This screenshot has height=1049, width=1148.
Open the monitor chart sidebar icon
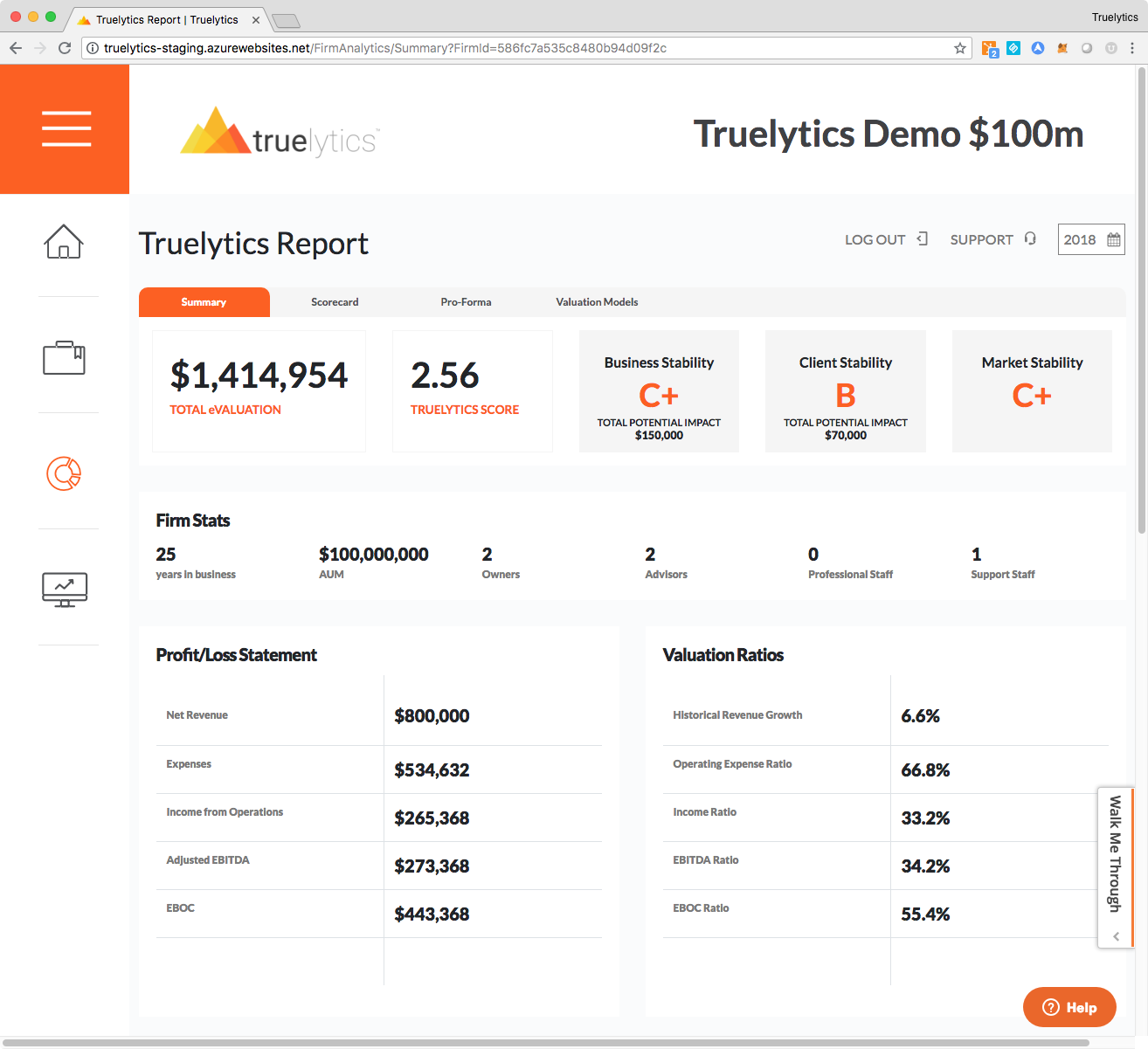[65, 590]
